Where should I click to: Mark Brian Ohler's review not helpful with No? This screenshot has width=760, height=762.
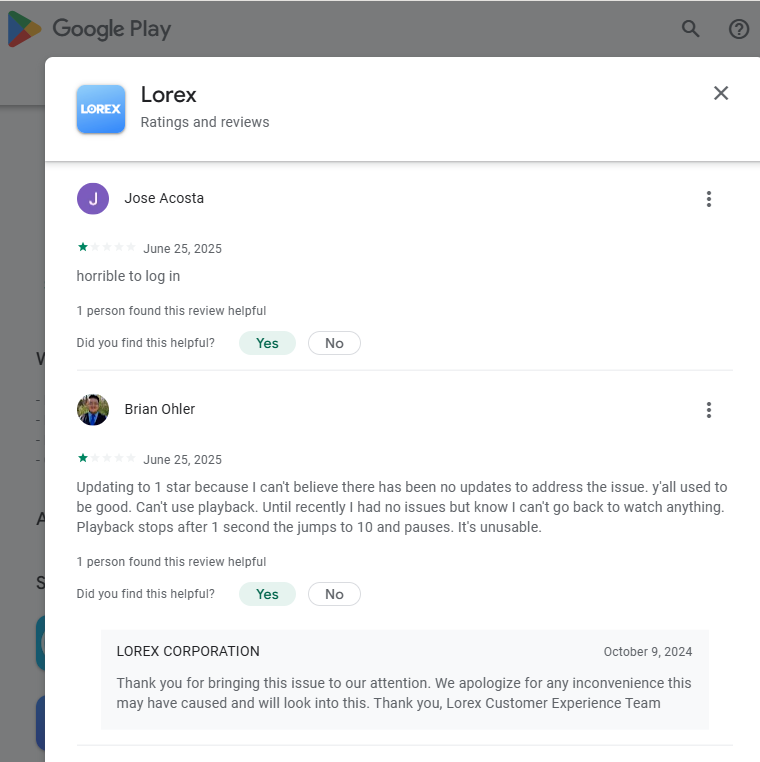click(334, 594)
